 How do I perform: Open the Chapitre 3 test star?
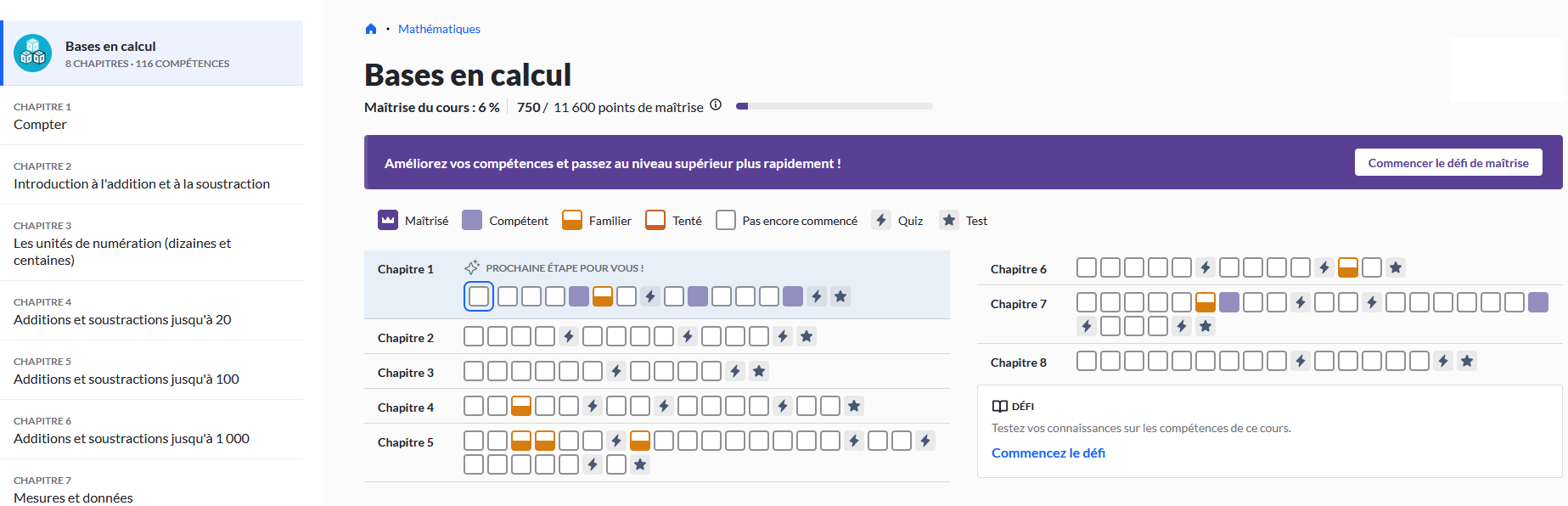pyautogui.click(x=759, y=371)
